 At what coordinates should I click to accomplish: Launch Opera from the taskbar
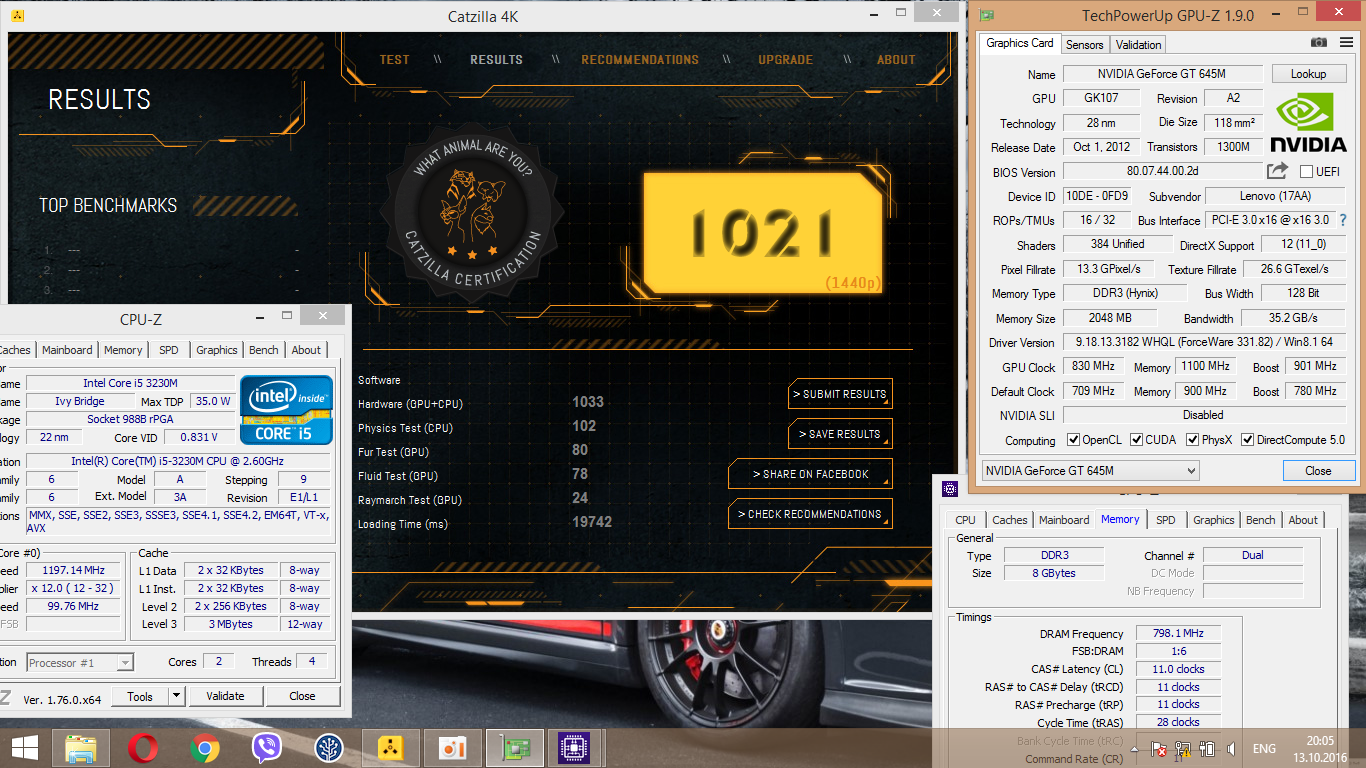coord(143,748)
